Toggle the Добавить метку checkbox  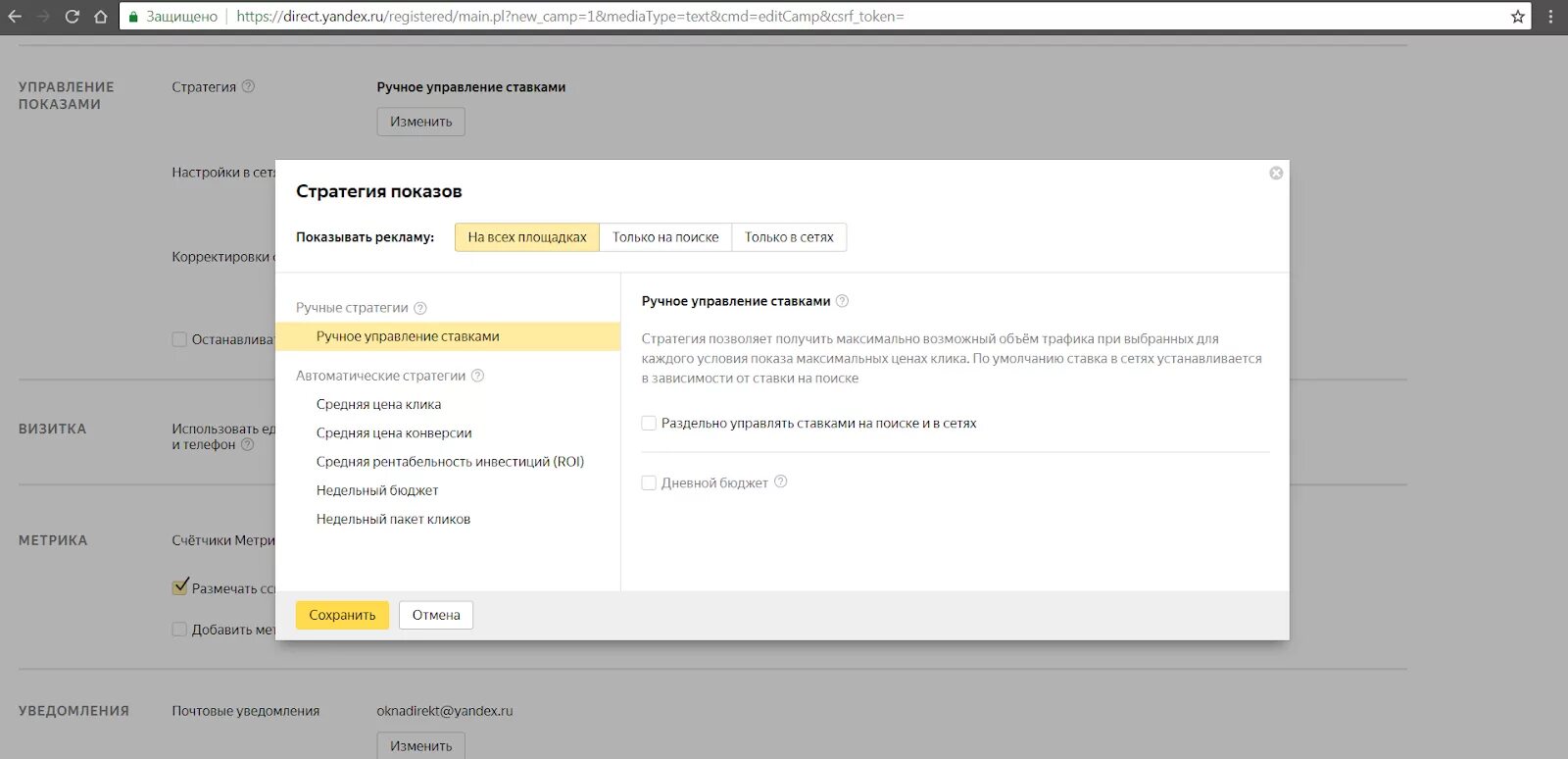[179, 630]
